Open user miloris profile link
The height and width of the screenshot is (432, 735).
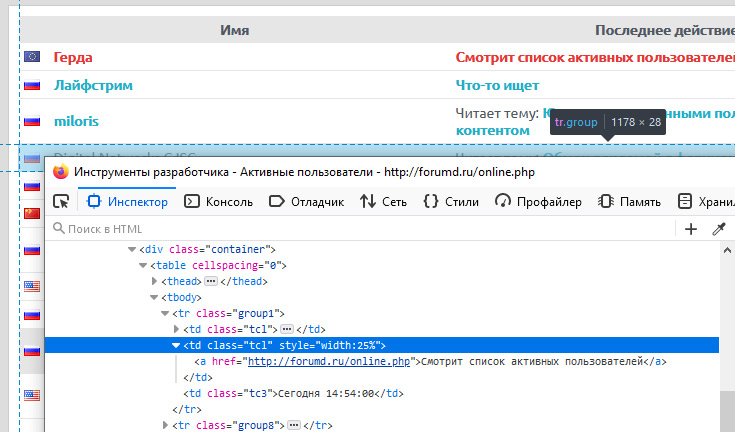(76, 121)
